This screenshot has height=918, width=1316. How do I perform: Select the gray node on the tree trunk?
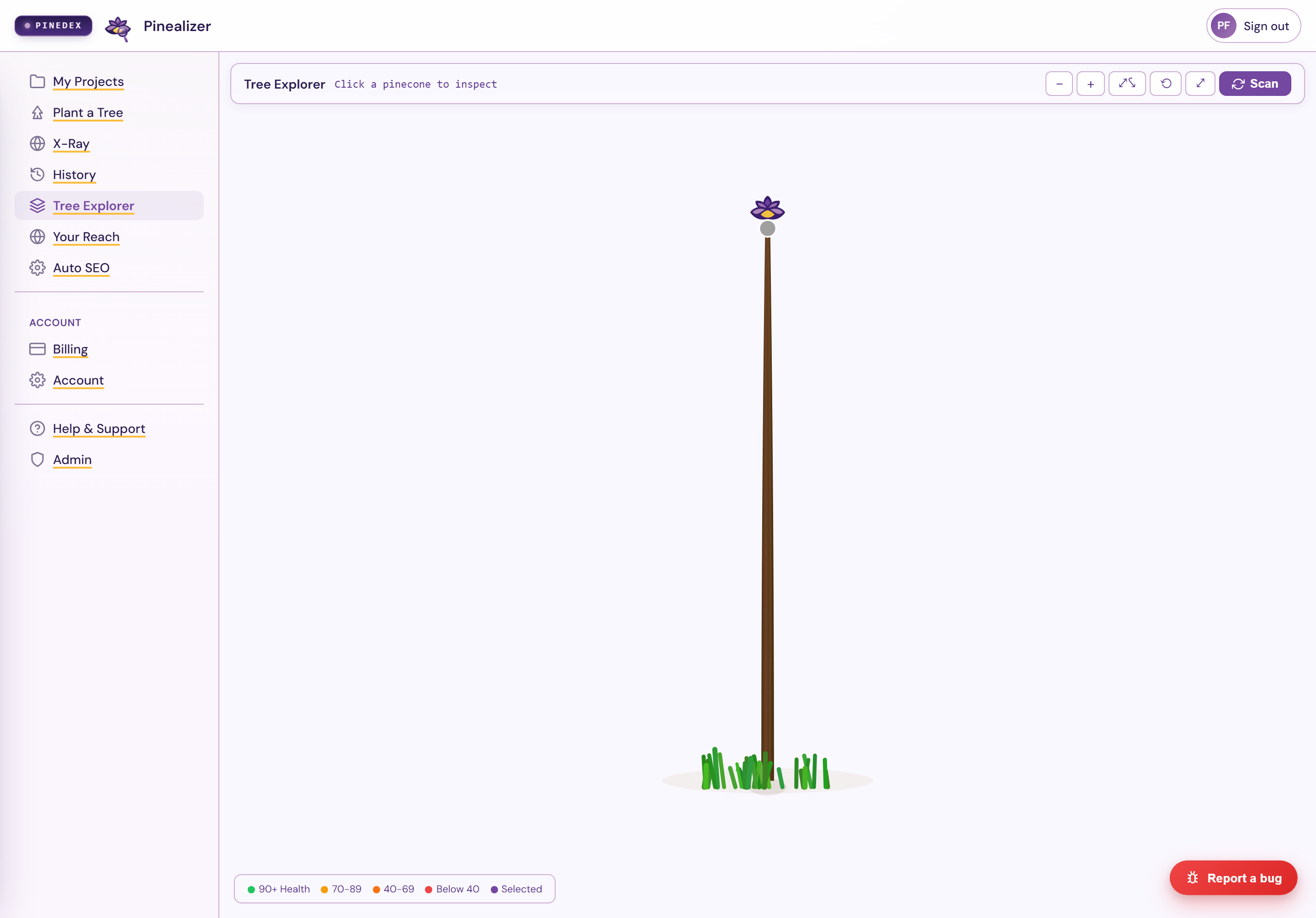(x=768, y=229)
